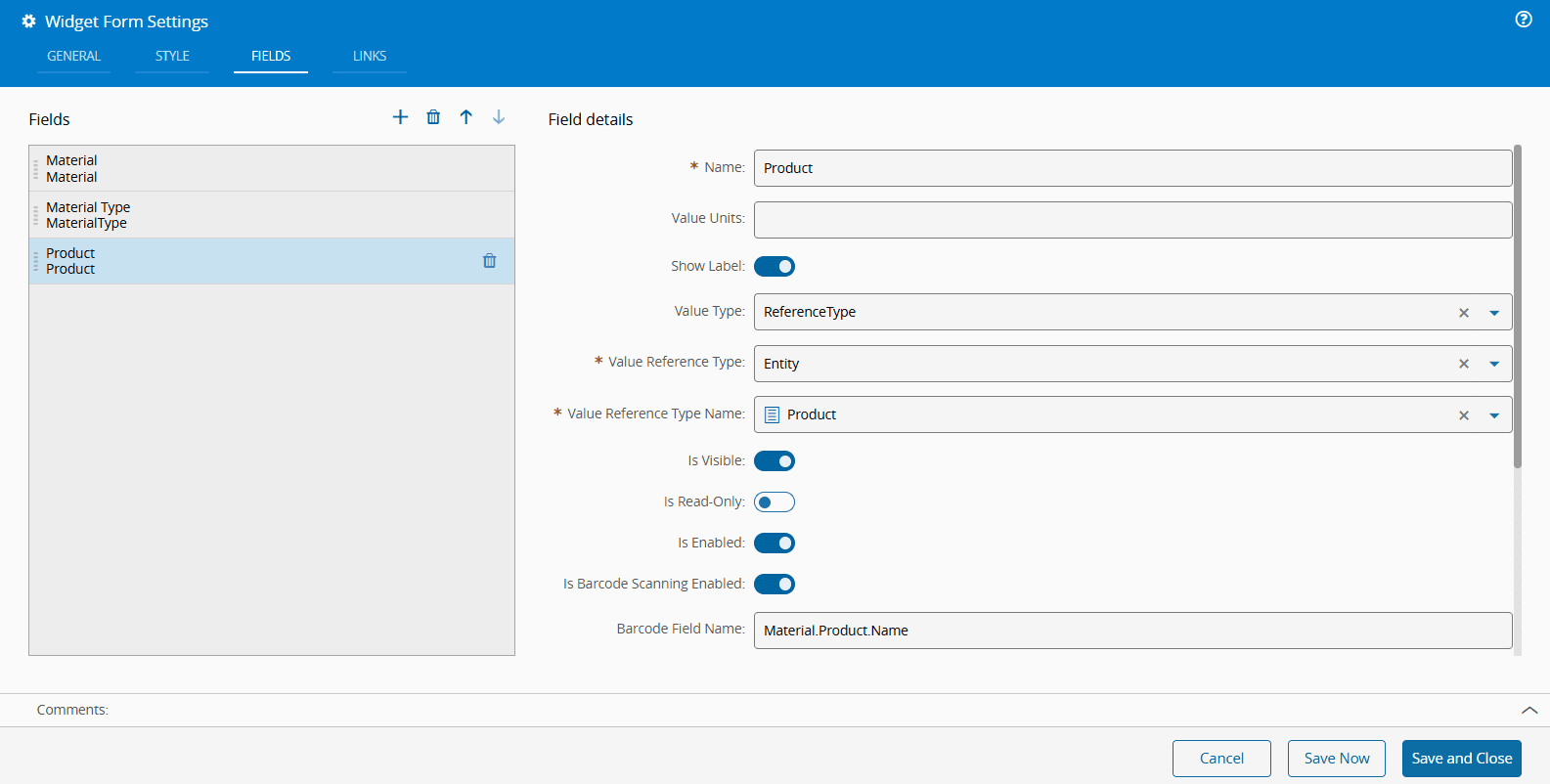The image size is (1550, 784).
Task: Delete the Product row using its trash icon
Action: coord(489,261)
